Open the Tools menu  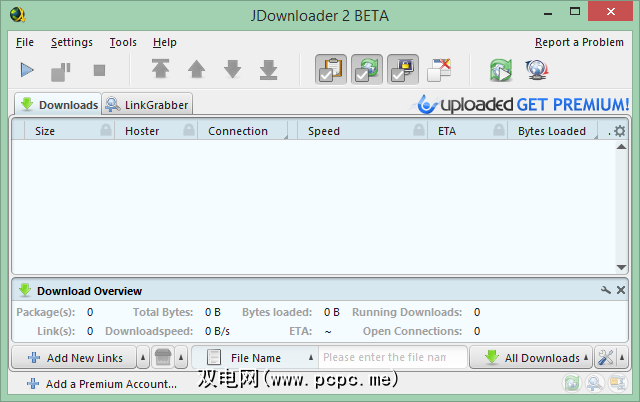coord(123,42)
